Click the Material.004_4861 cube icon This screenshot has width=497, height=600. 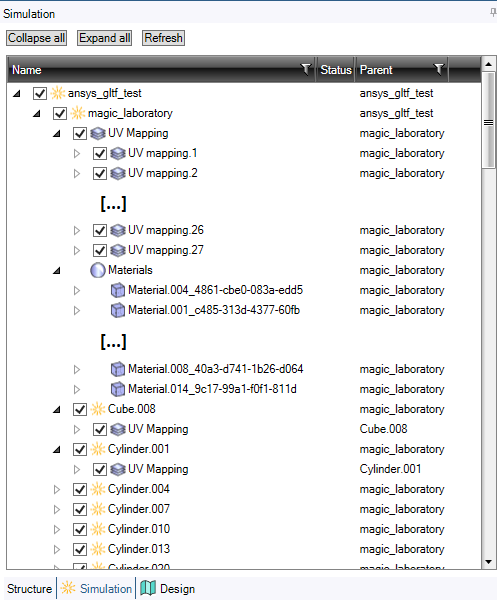tap(118, 290)
